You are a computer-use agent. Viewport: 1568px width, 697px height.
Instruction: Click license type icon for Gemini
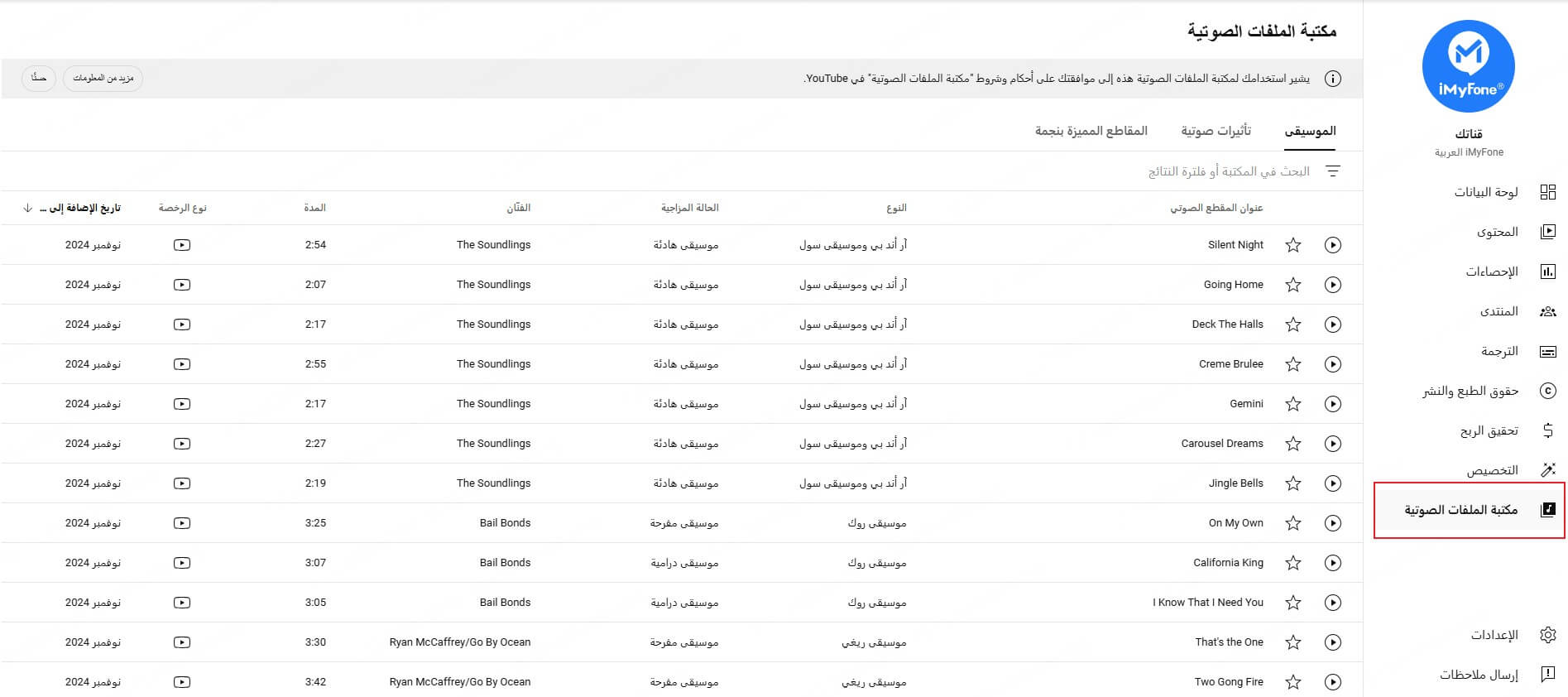click(x=182, y=404)
